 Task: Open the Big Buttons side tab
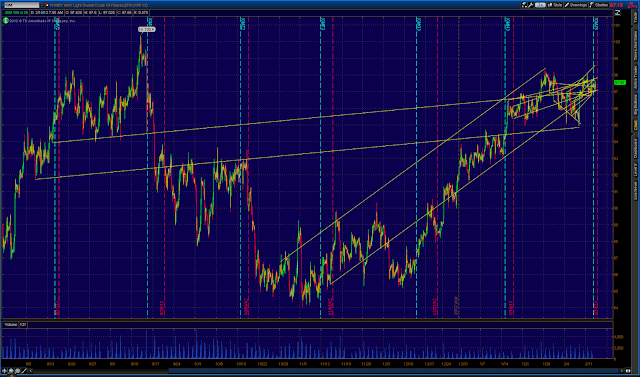(636, 105)
